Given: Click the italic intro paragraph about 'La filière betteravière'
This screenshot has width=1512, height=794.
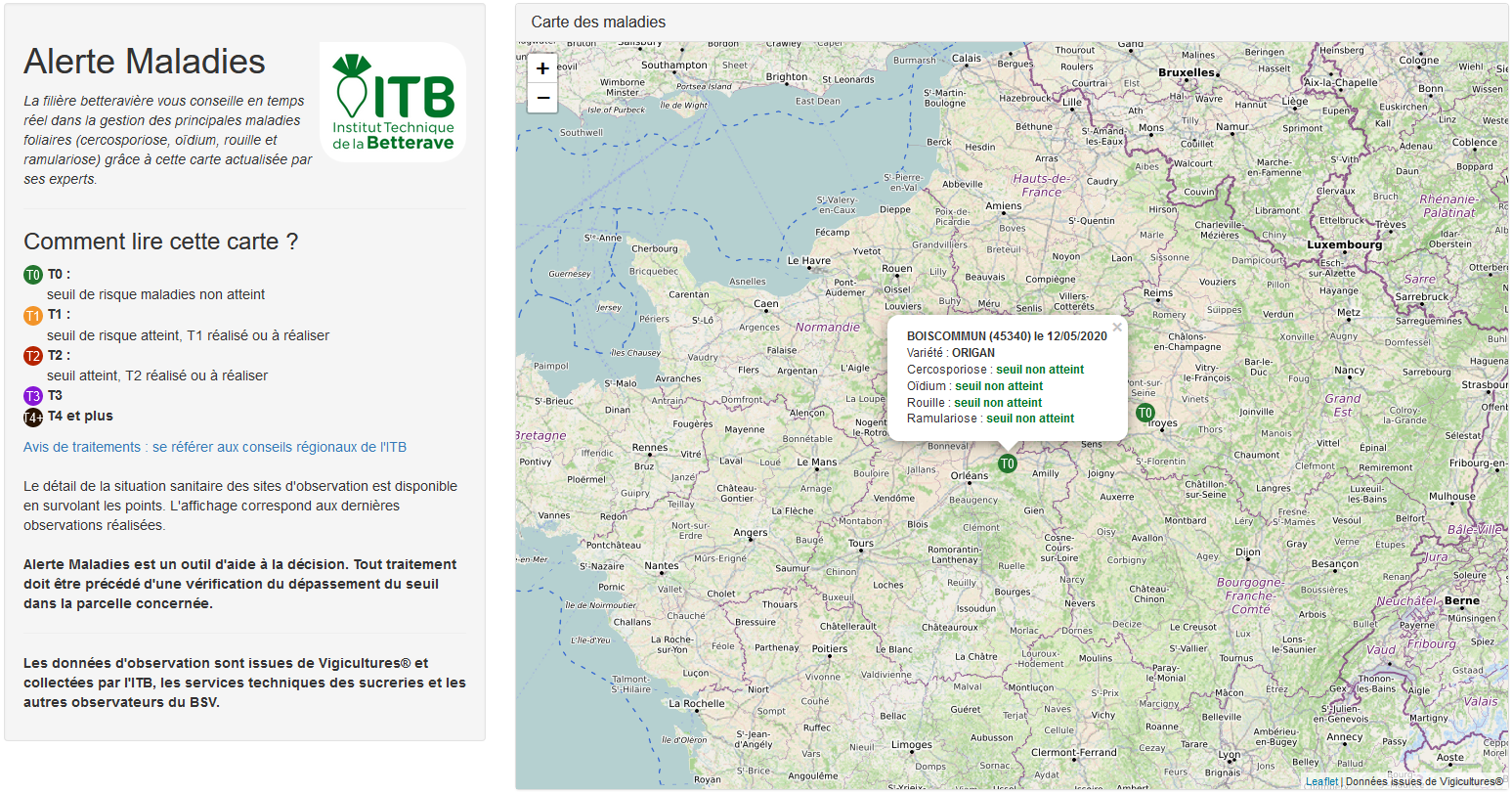Looking at the screenshot, I should [168, 140].
